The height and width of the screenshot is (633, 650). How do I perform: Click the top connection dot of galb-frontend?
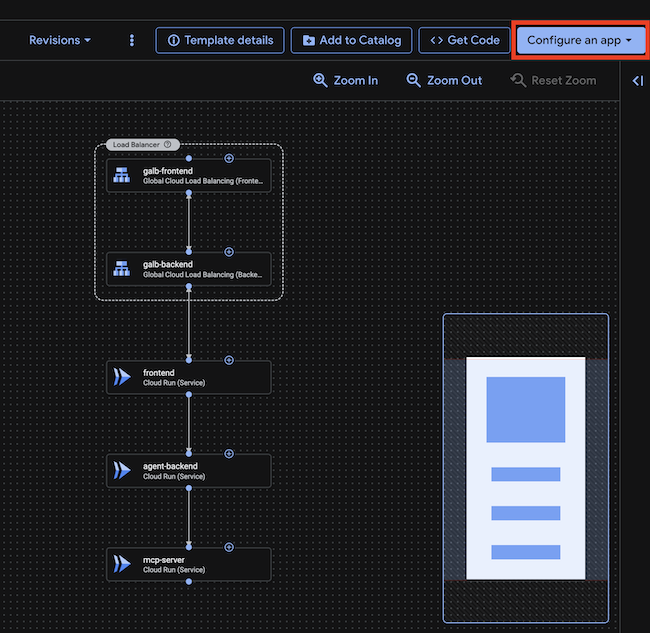click(189, 158)
